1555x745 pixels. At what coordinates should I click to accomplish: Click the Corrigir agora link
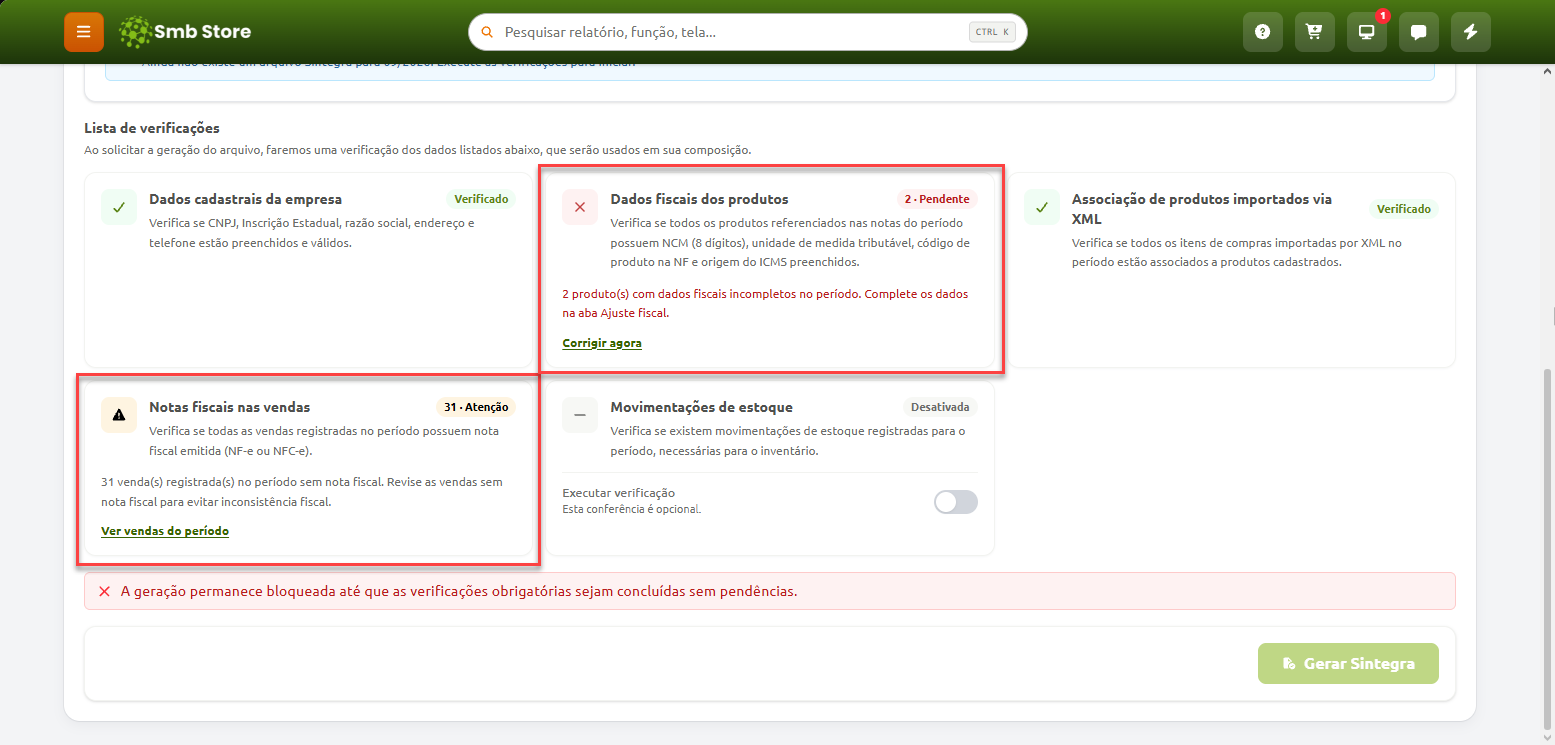coord(602,343)
